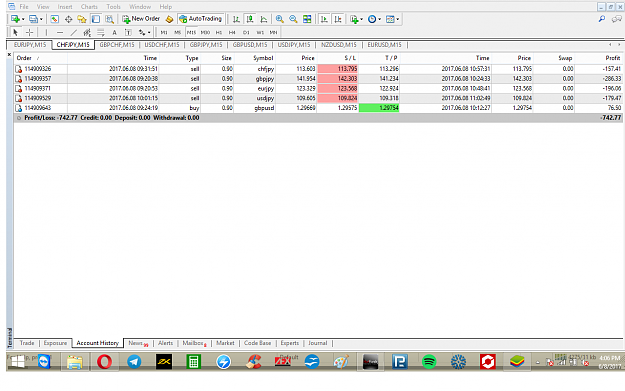Viewport: 625px width, 391px height.
Task: Select the Trendline tool
Action: coord(73,32)
